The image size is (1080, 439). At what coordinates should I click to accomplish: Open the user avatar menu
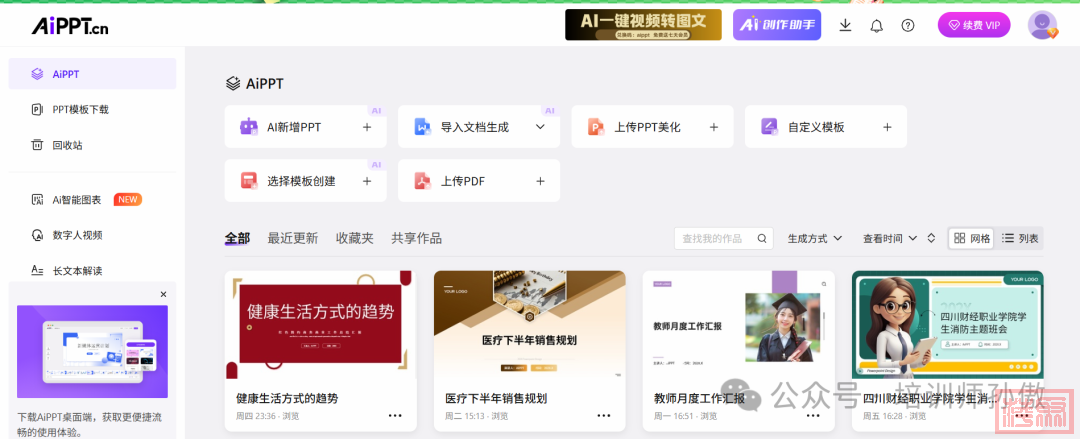click(x=1042, y=25)
